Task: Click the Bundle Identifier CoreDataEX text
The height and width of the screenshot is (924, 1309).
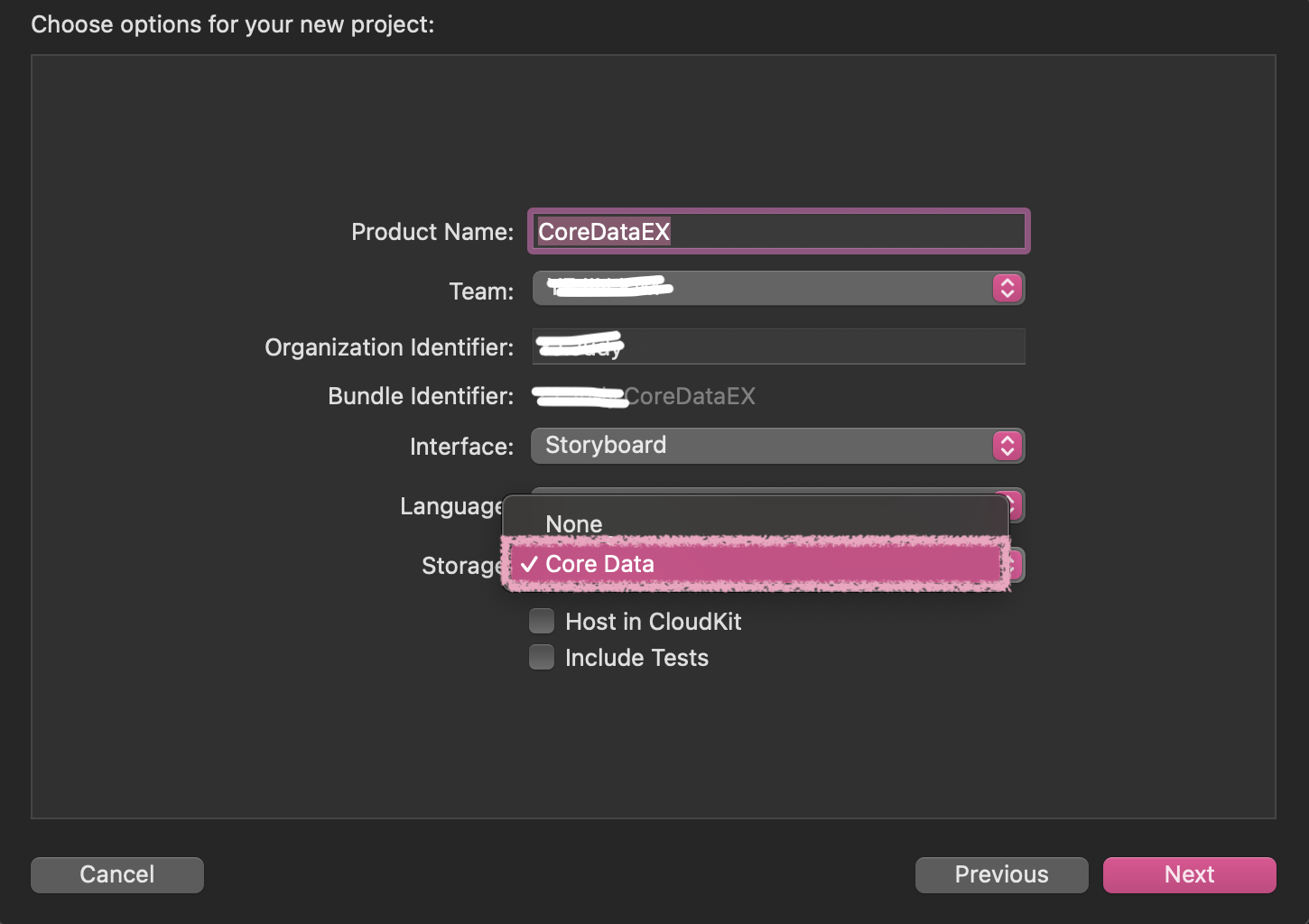Action: point(690,396)
